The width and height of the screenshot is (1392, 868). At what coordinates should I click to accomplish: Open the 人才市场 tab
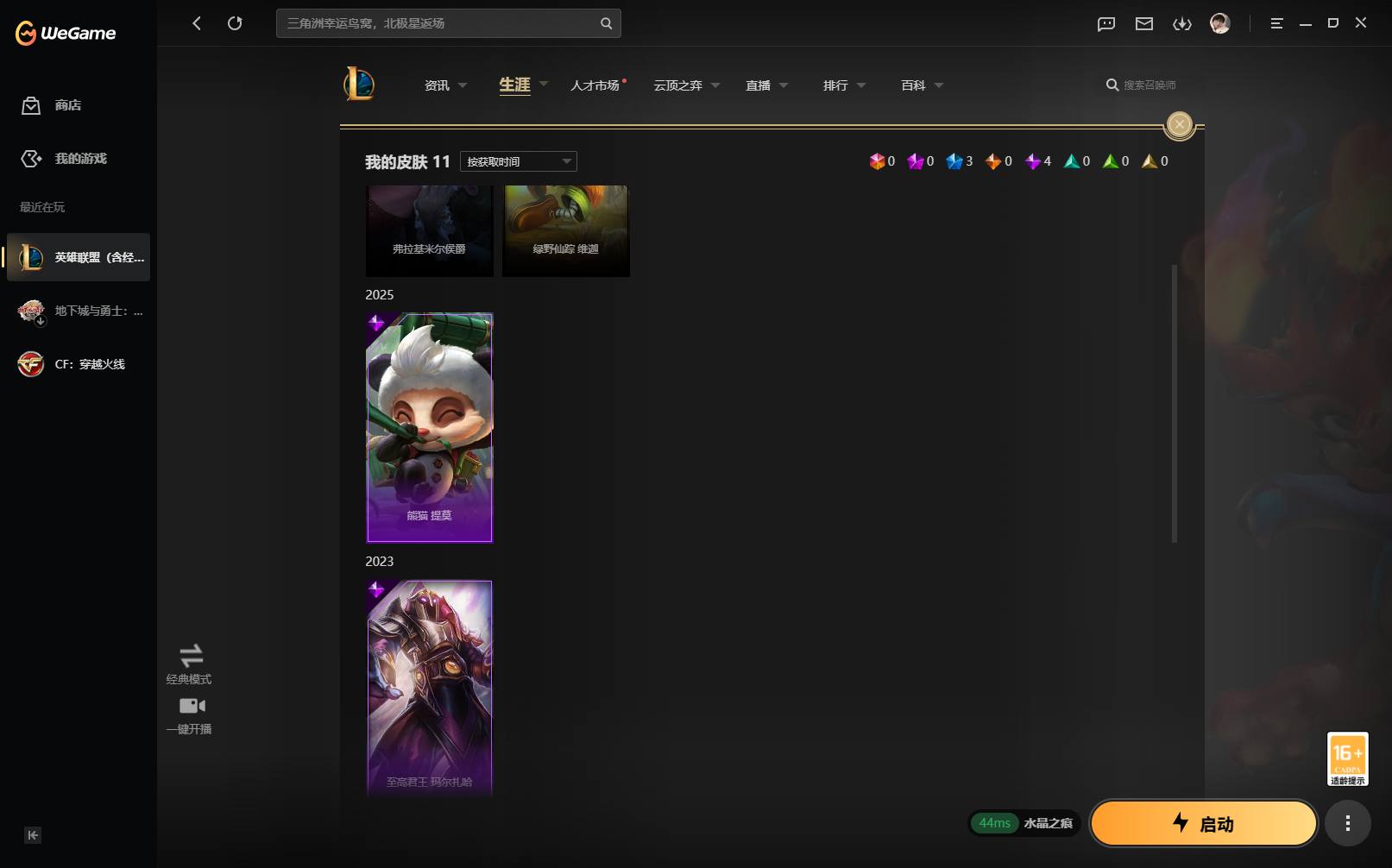[x=595, y=85]
